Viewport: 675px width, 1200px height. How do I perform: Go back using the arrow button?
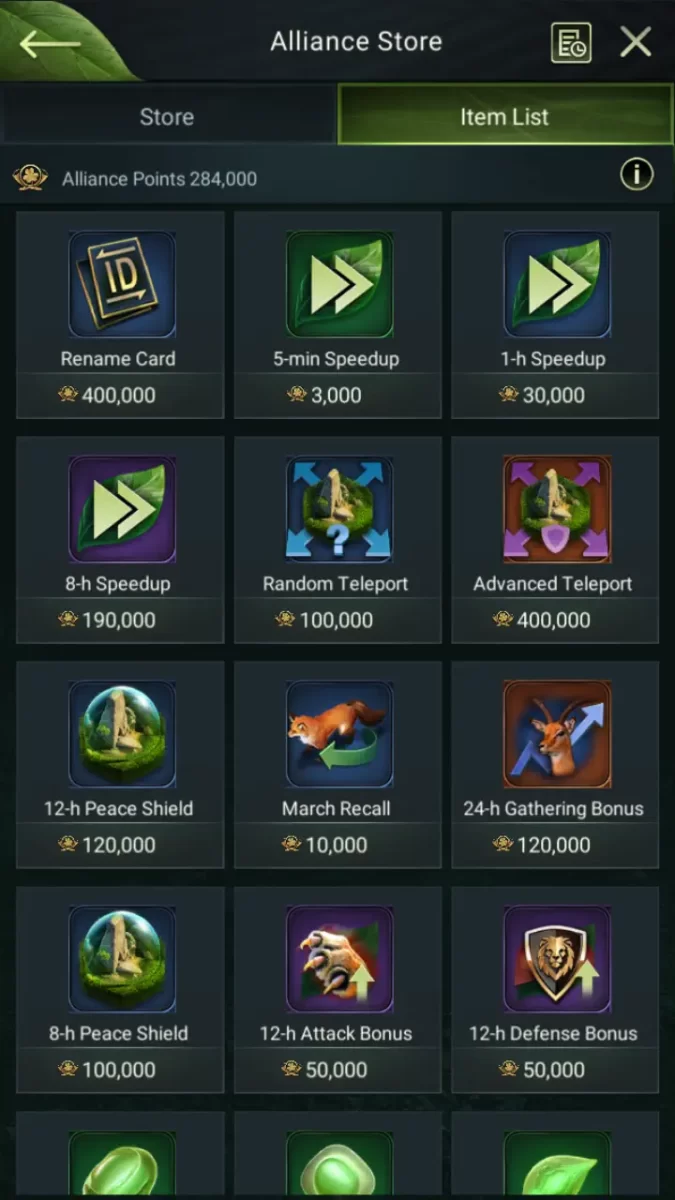pyautogui.click(x=50, y=43)
